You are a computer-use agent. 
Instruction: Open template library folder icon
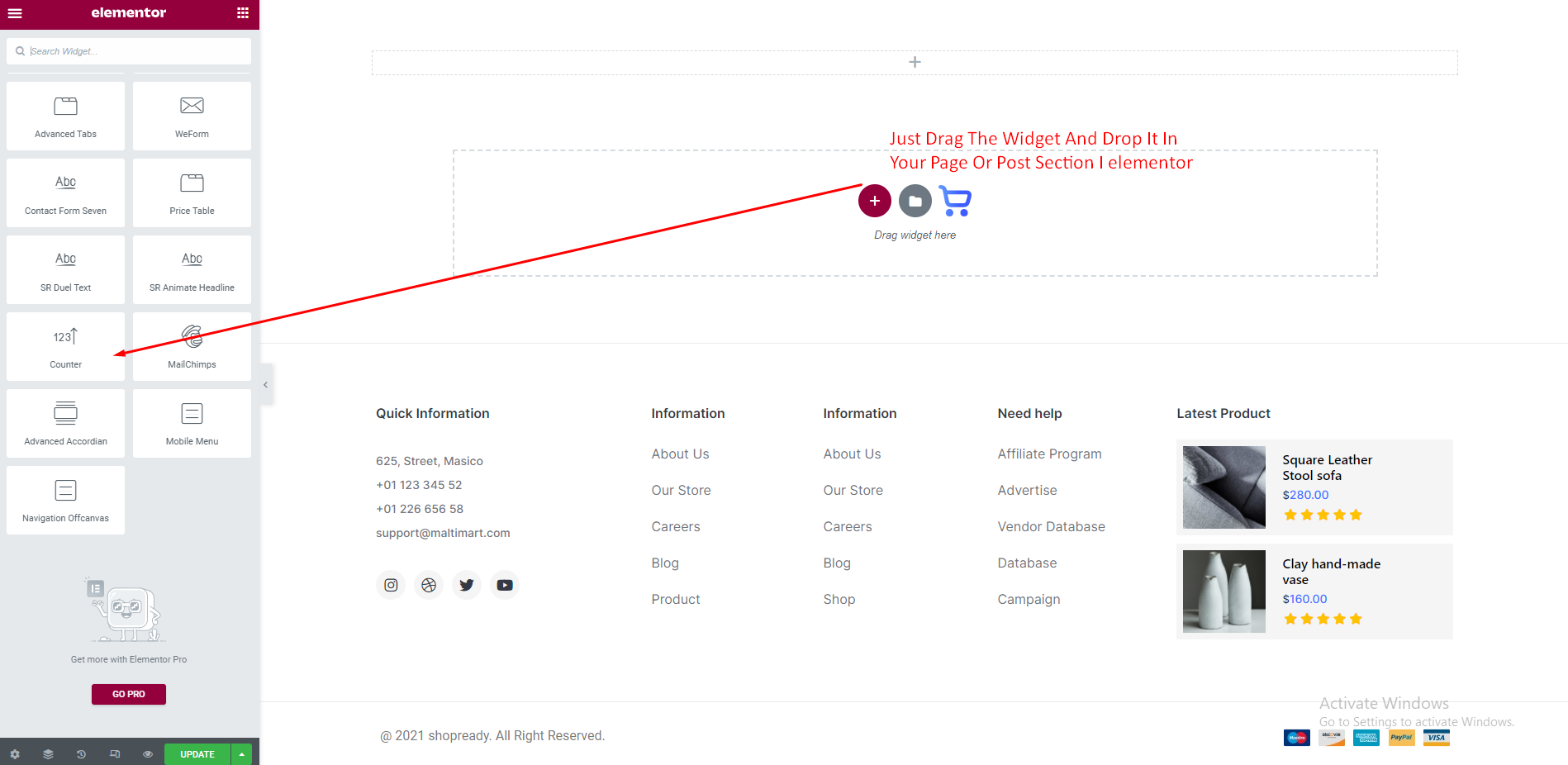(915, 201)
